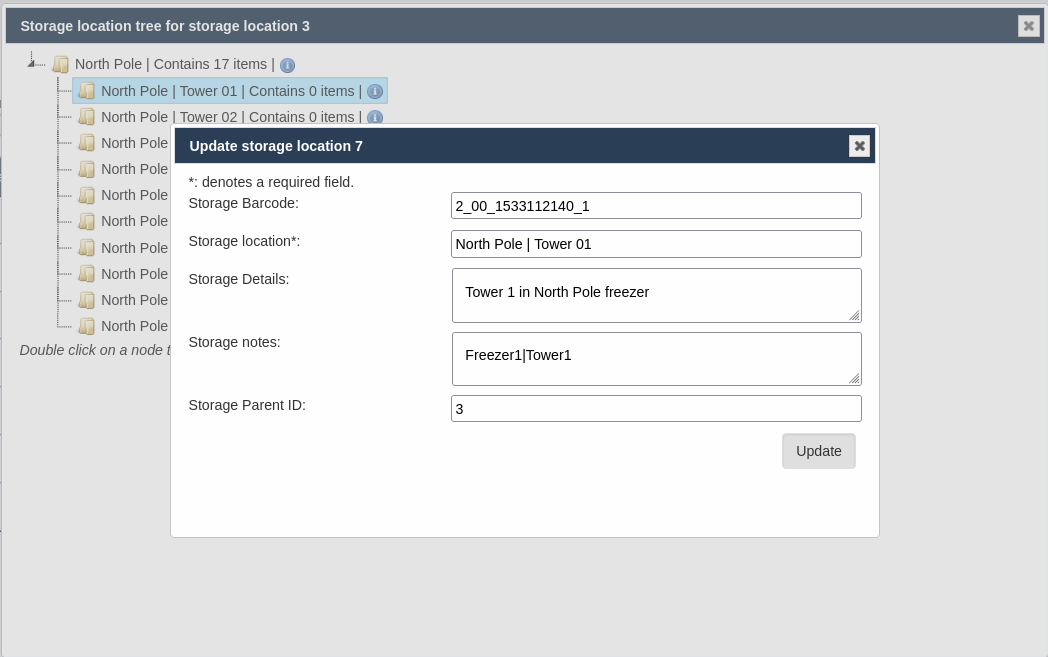Edit the Storage Details text area
This screenshot has height=657, width=1048.
[656, 295]
